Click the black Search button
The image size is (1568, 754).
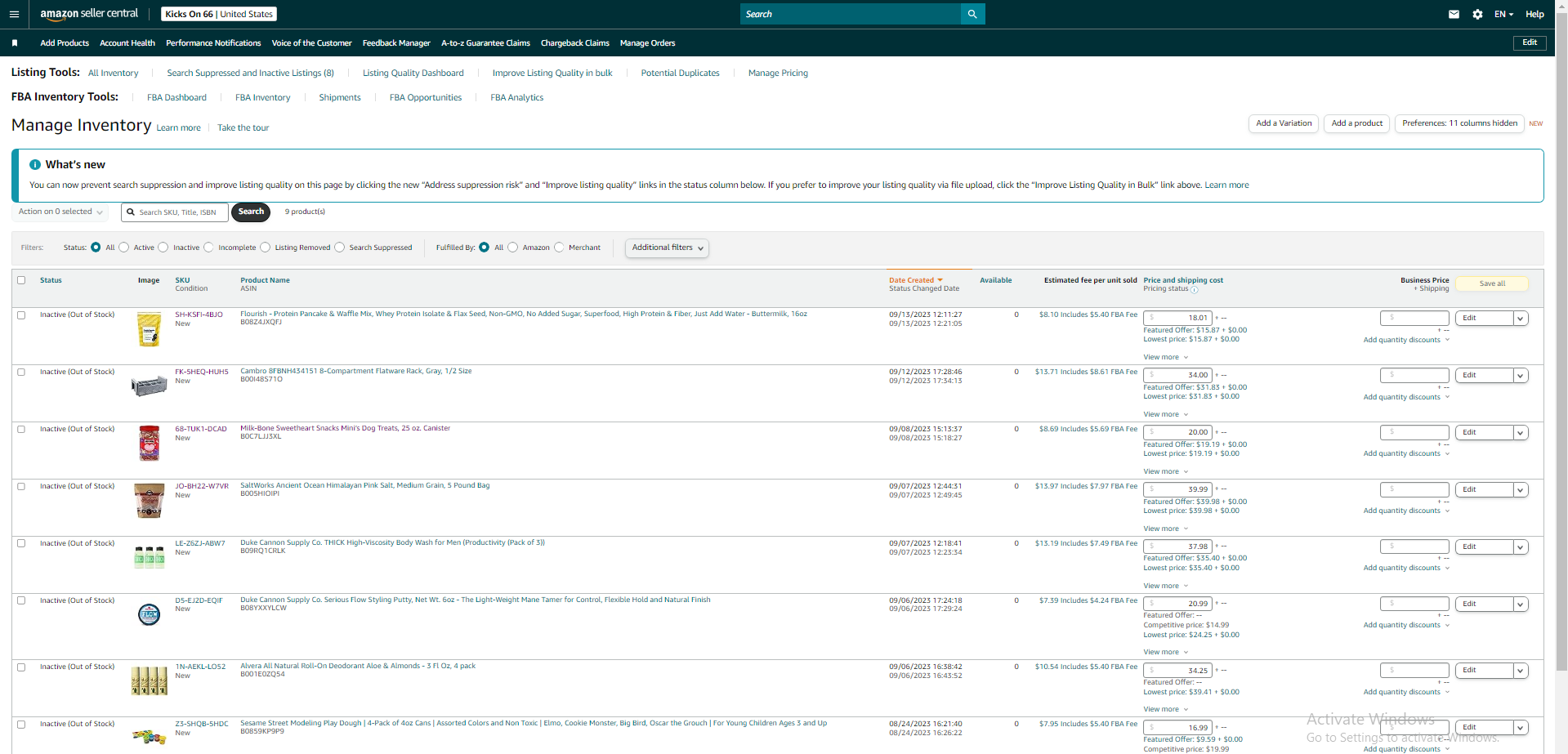pyautogui.click(x=251, y=212)
